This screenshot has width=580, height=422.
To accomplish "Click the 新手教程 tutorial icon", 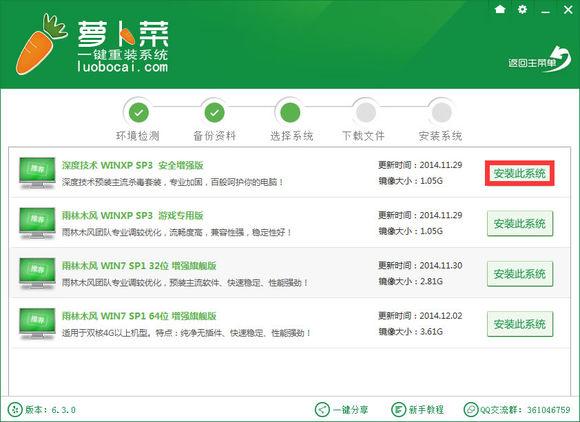I will pos(398,409).
